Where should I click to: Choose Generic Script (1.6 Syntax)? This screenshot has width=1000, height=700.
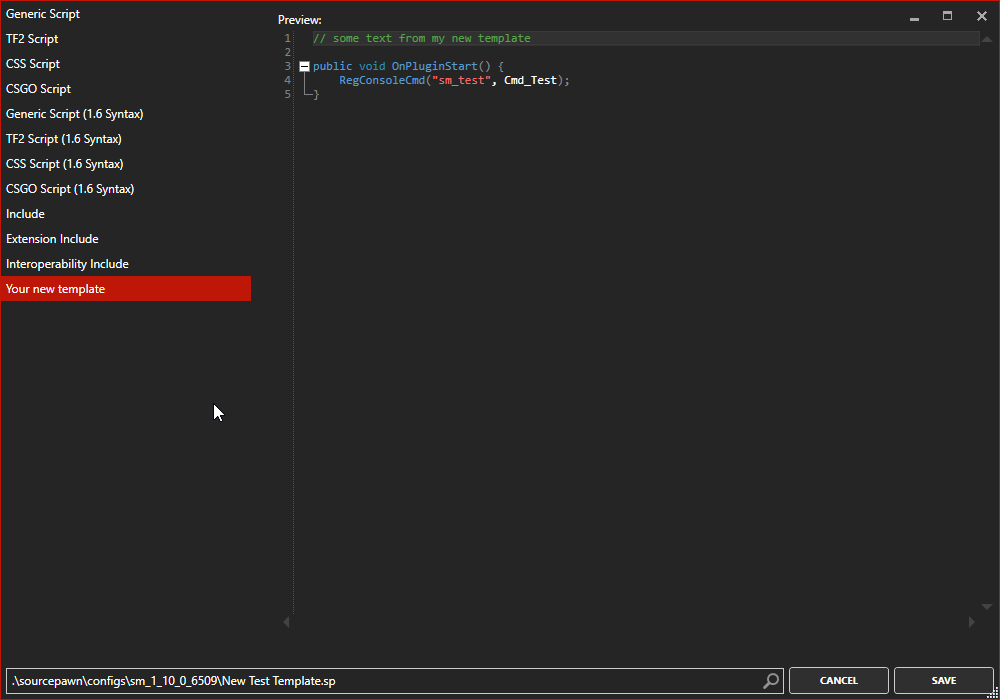[126, 113]
